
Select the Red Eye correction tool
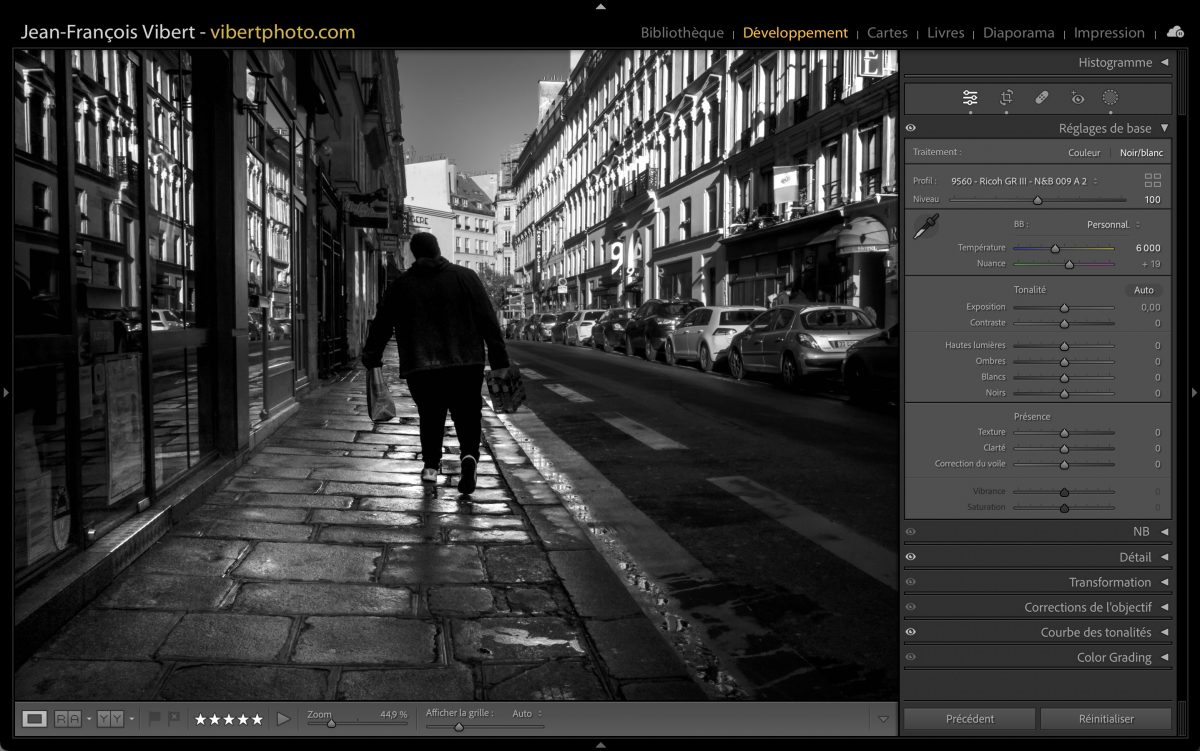(1077, 98)
